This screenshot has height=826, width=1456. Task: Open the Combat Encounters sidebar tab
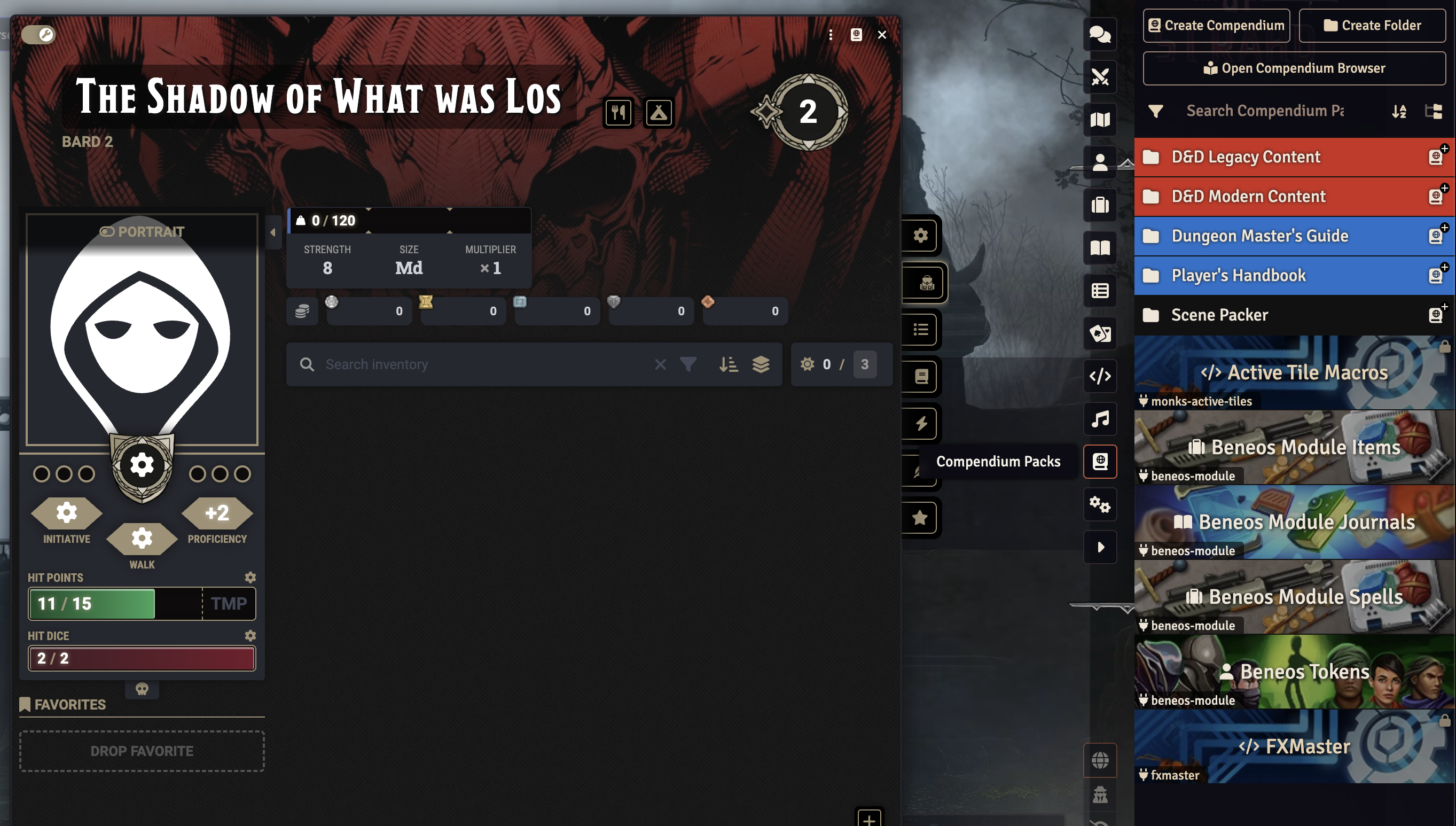1099,76
